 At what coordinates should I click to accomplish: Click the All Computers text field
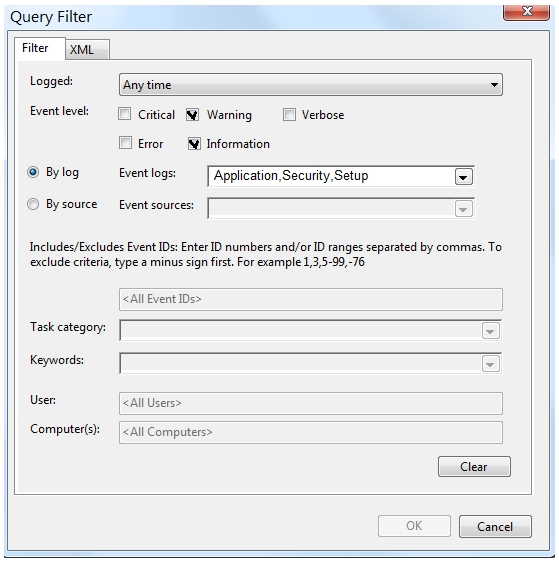311,432
